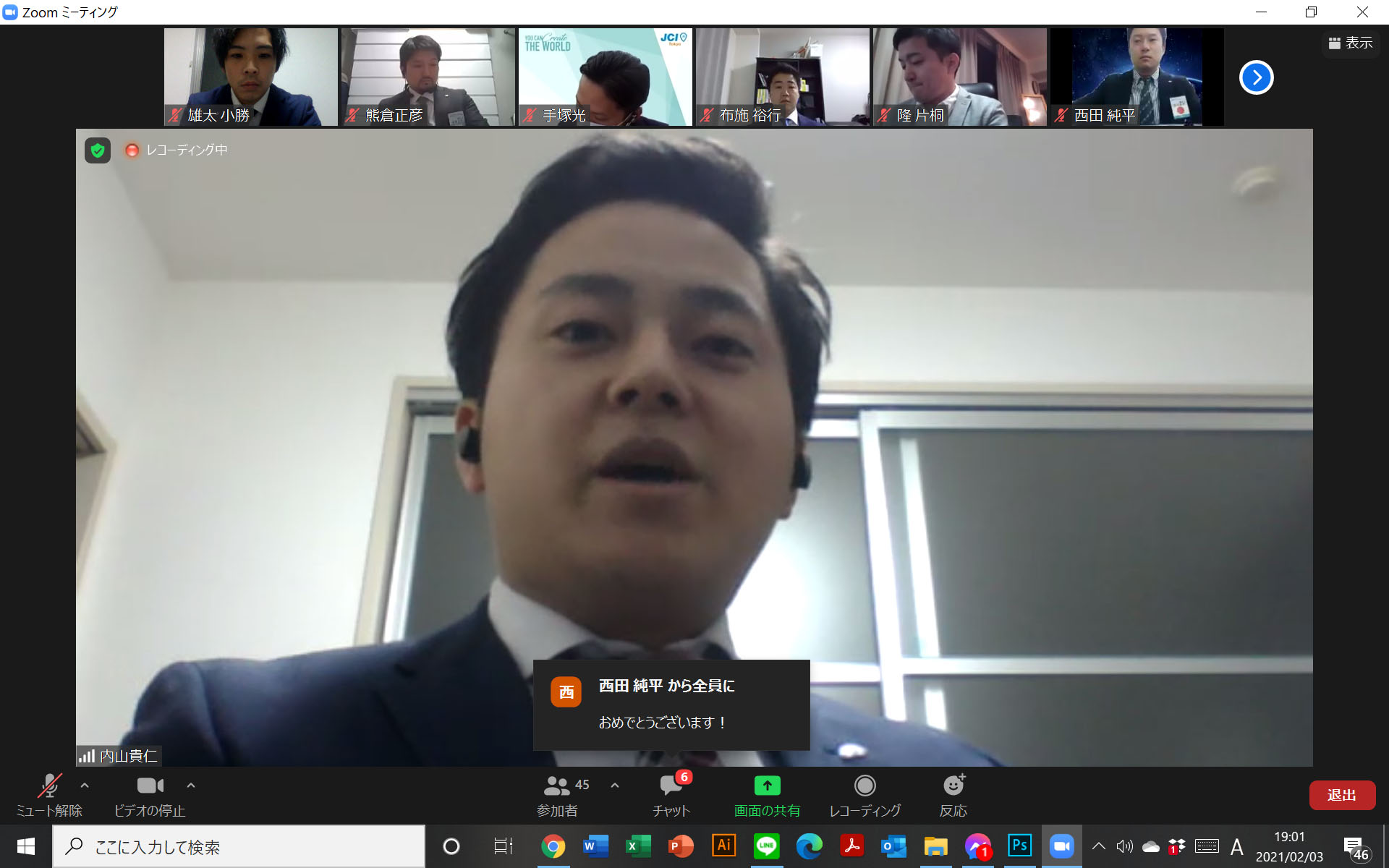The image size is (1389, 868).
Task: Open the chat with 6 unread
Action: [x=671, y=786]
